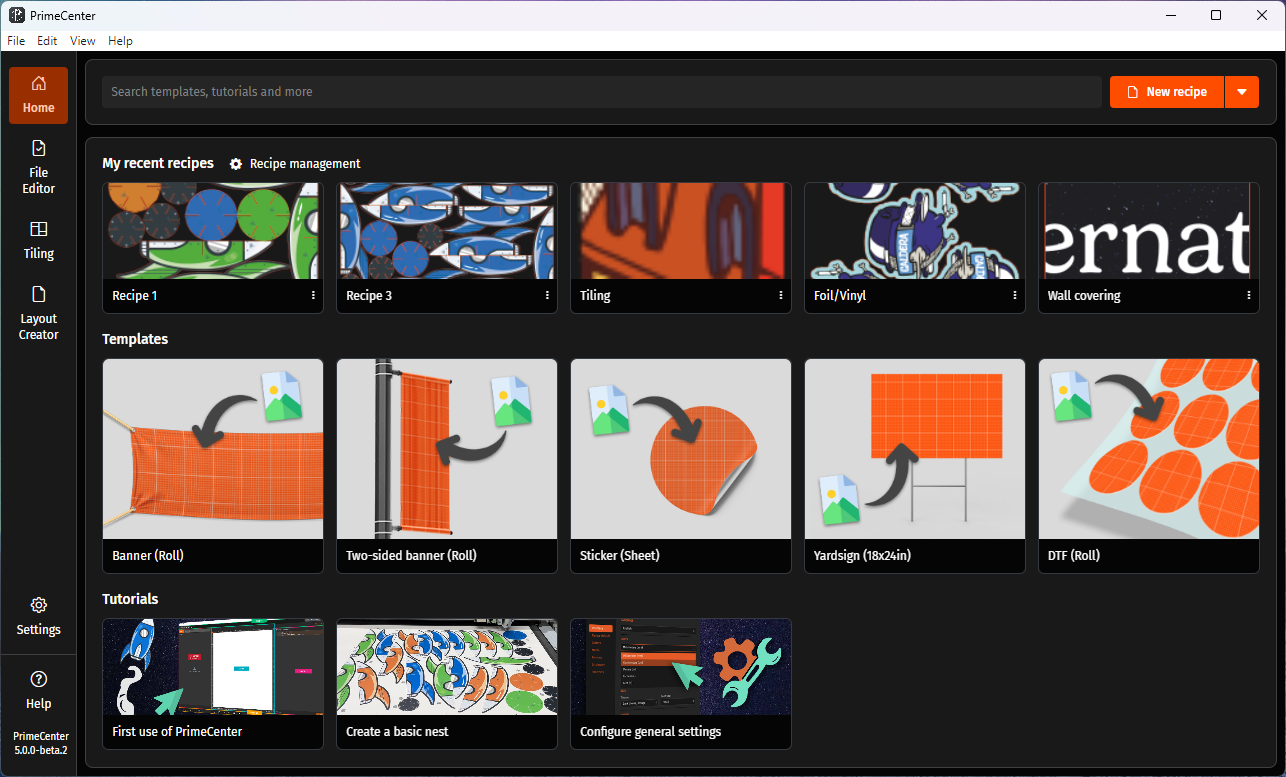Image resolution: width=1286 pixels, height=777 pixels.
Task: Select the Banner (Roll) template
Action: [213, 466]
